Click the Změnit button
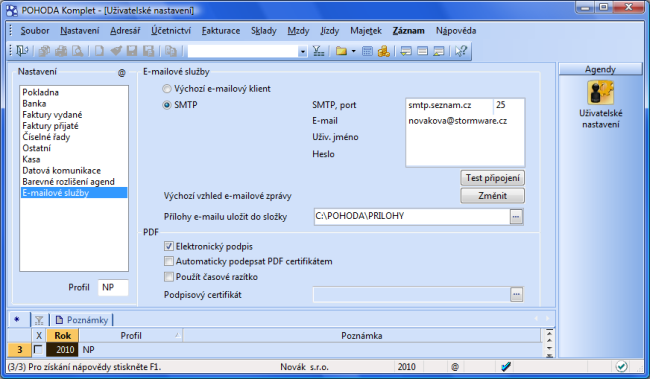The height and width of the screenshot is (379, 650). pos(492,196)
